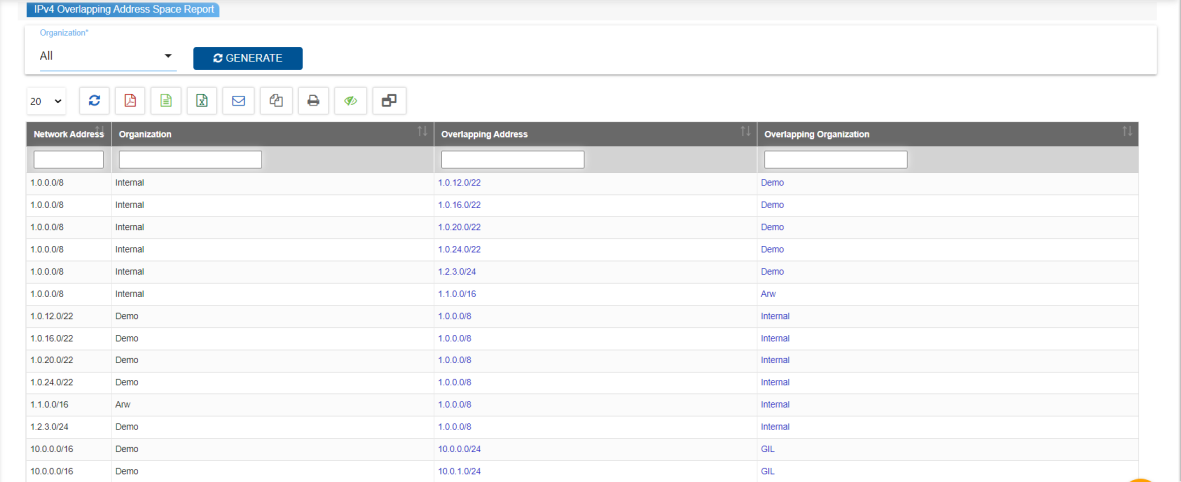
Task: Open overlapping address 1.0.20.0/22 link
Action: click(459, 227)
